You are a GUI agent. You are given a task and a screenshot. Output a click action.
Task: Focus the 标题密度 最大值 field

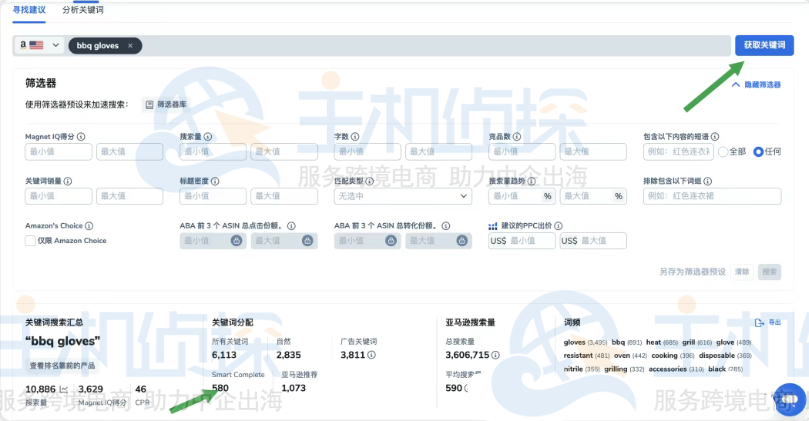click(x=284, y=196)
